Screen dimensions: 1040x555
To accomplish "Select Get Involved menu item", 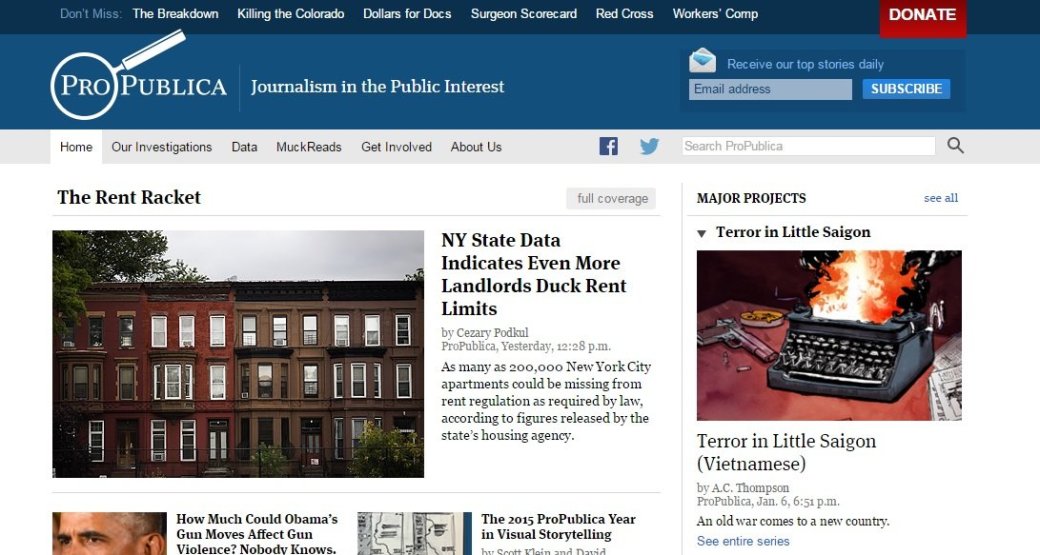I will 397,147.
